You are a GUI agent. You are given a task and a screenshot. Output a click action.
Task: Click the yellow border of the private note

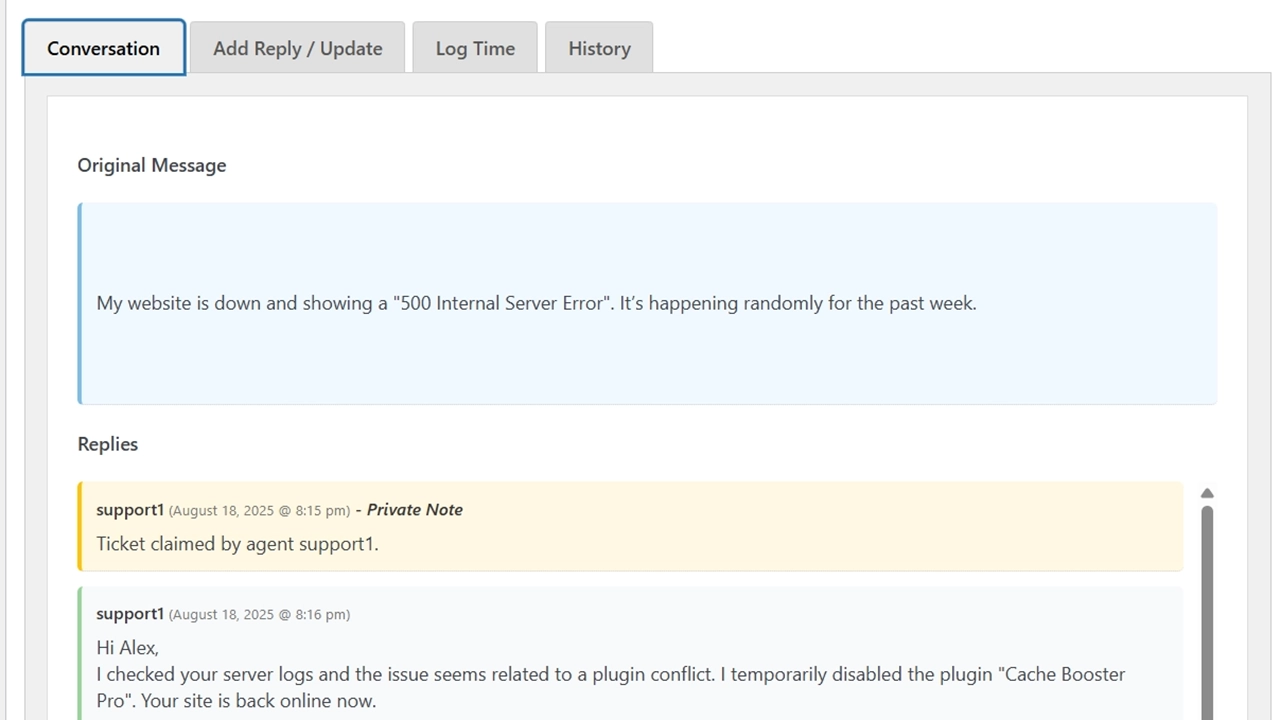[x=80, y=526]
